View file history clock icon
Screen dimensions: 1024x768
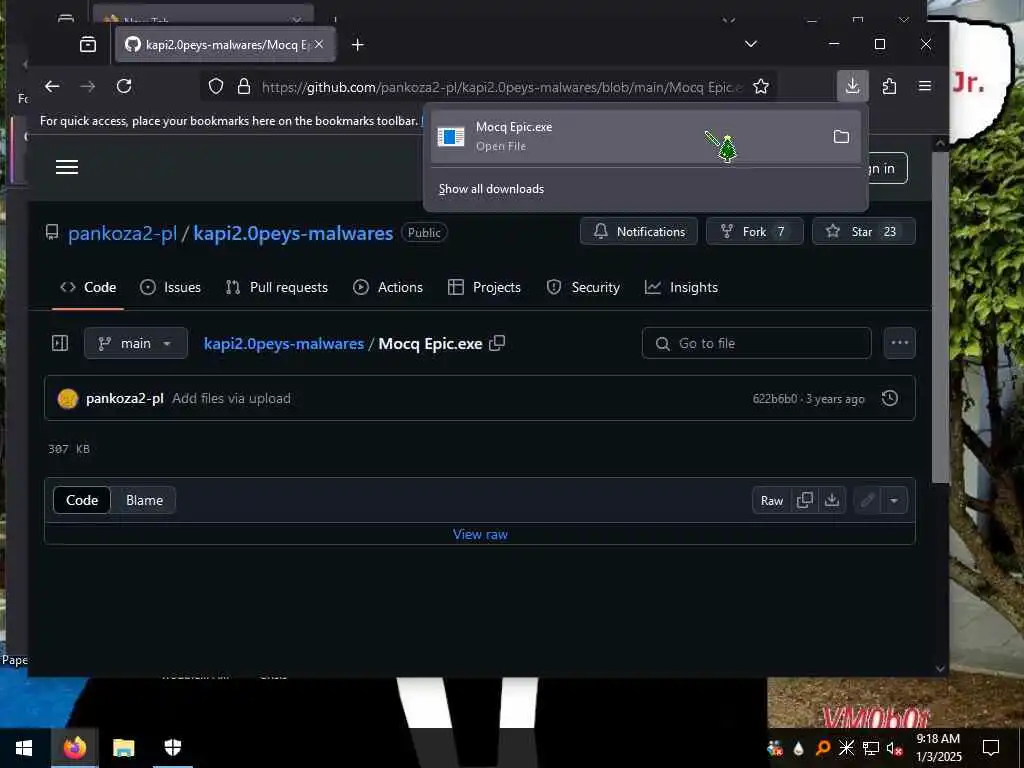point(889,398)
